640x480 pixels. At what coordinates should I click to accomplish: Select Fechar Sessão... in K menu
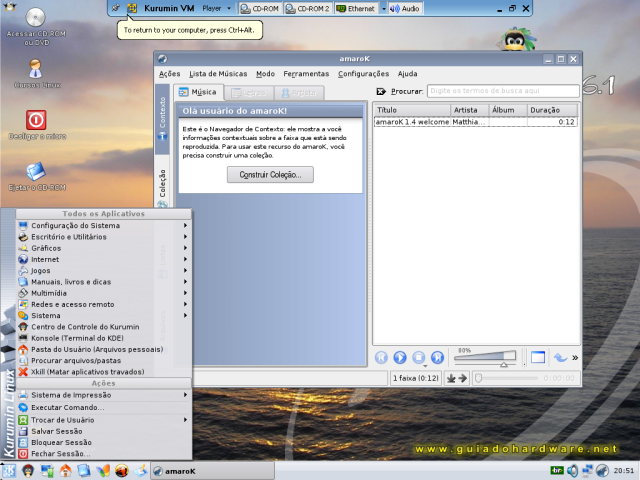(104, 453)
